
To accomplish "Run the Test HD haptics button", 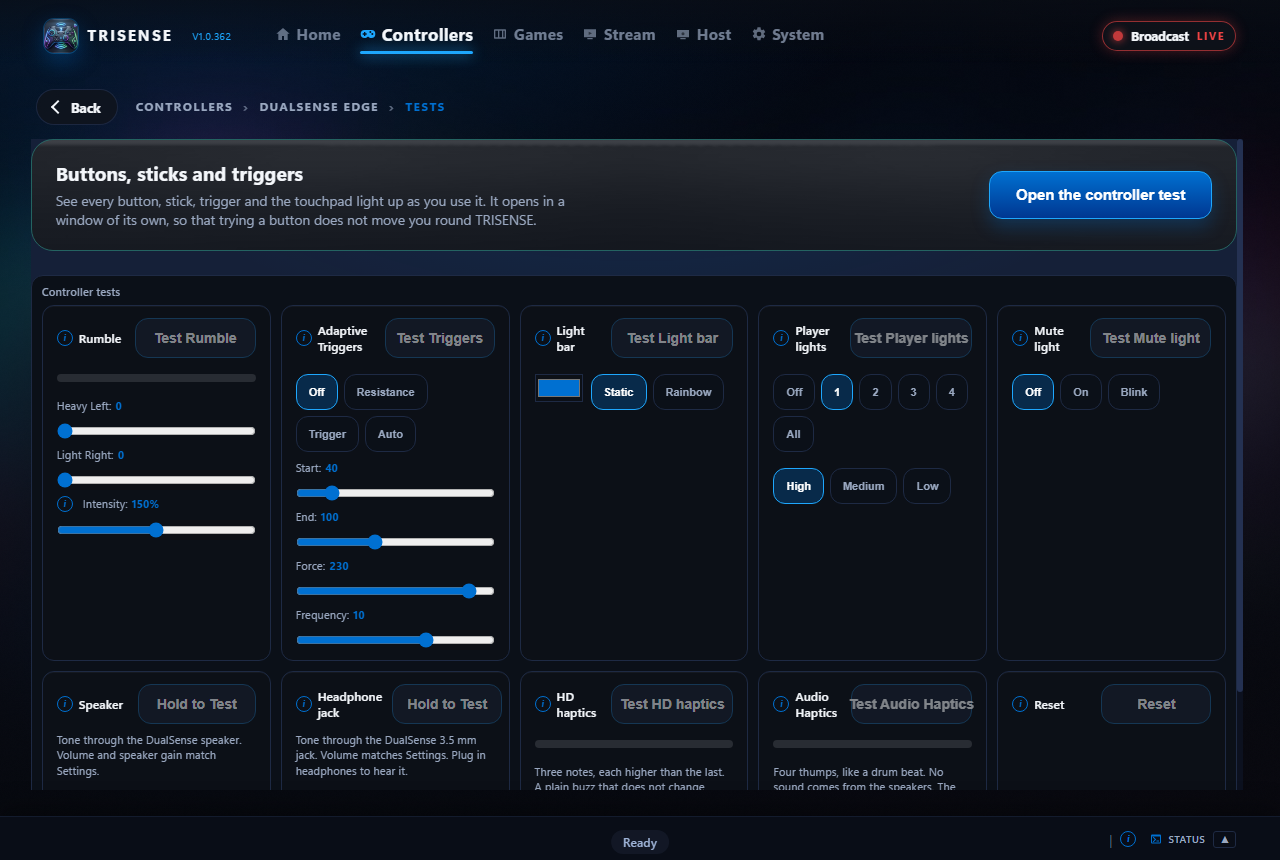I will pos(672,704).
